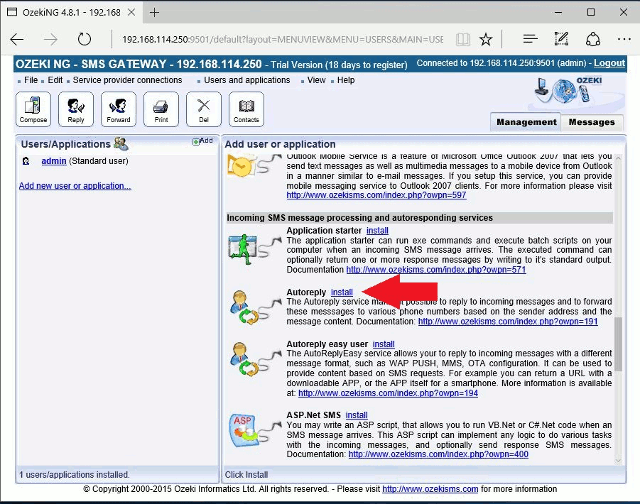Install the Application starter

377,231
